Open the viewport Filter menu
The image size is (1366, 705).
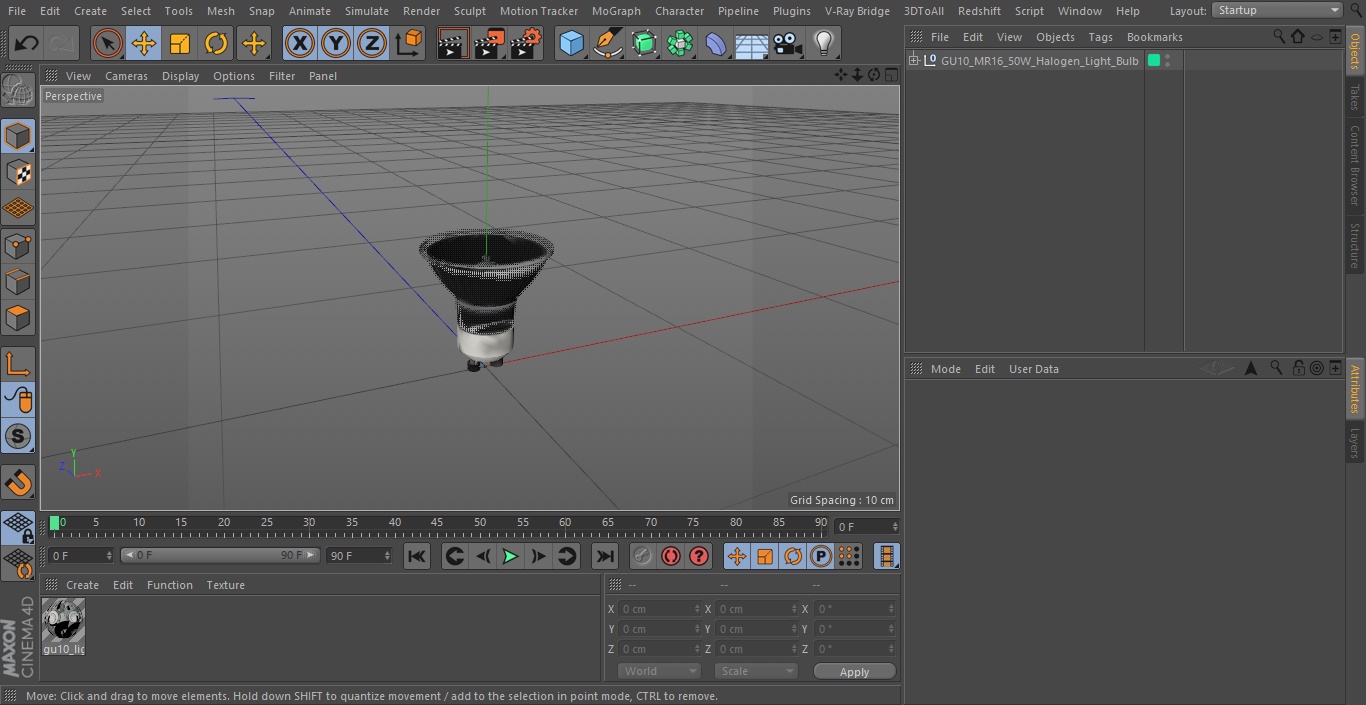pyautogui.click(x=282, y=76)
